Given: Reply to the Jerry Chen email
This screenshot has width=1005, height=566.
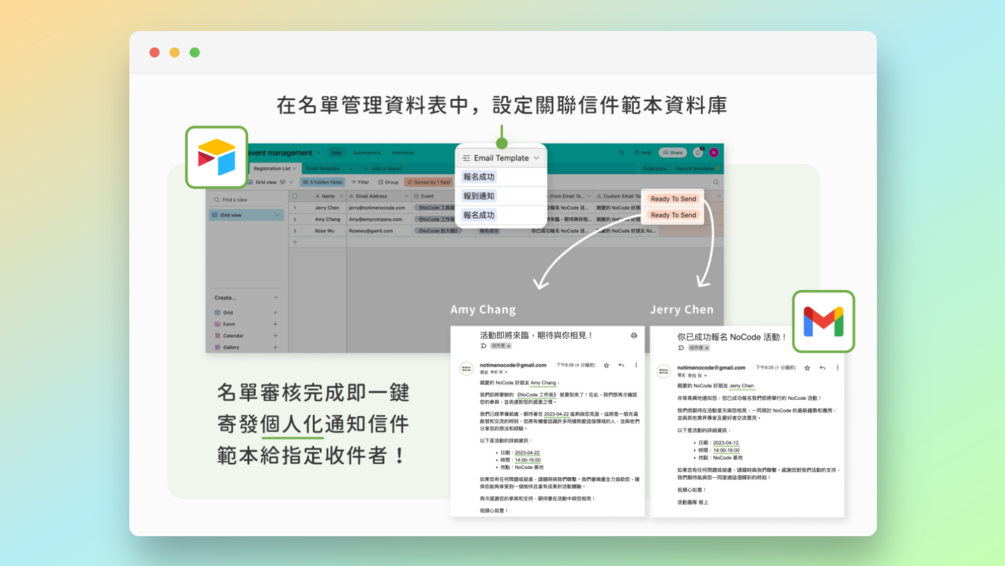Looking at the screenshot, I should 822,368.
